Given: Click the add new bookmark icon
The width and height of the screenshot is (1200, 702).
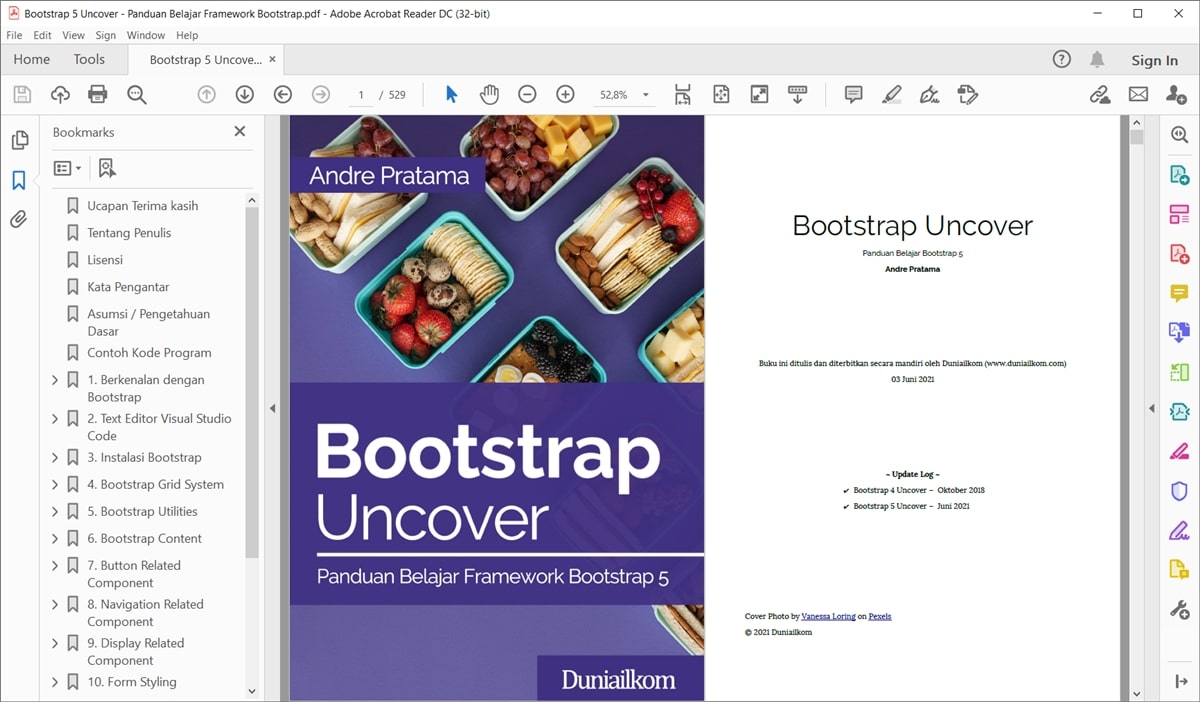Looking at the screenshot, I should tap(107, 168).
